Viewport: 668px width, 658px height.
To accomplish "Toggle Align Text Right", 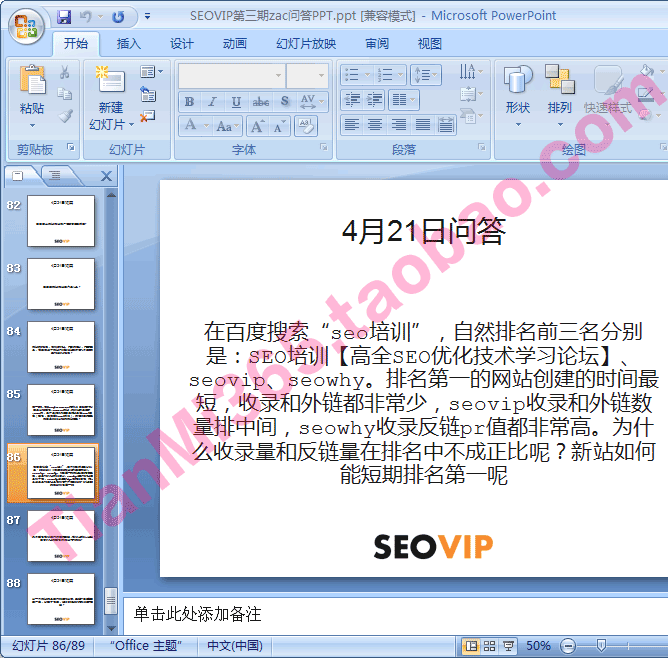I will click(x=399, y=125).
